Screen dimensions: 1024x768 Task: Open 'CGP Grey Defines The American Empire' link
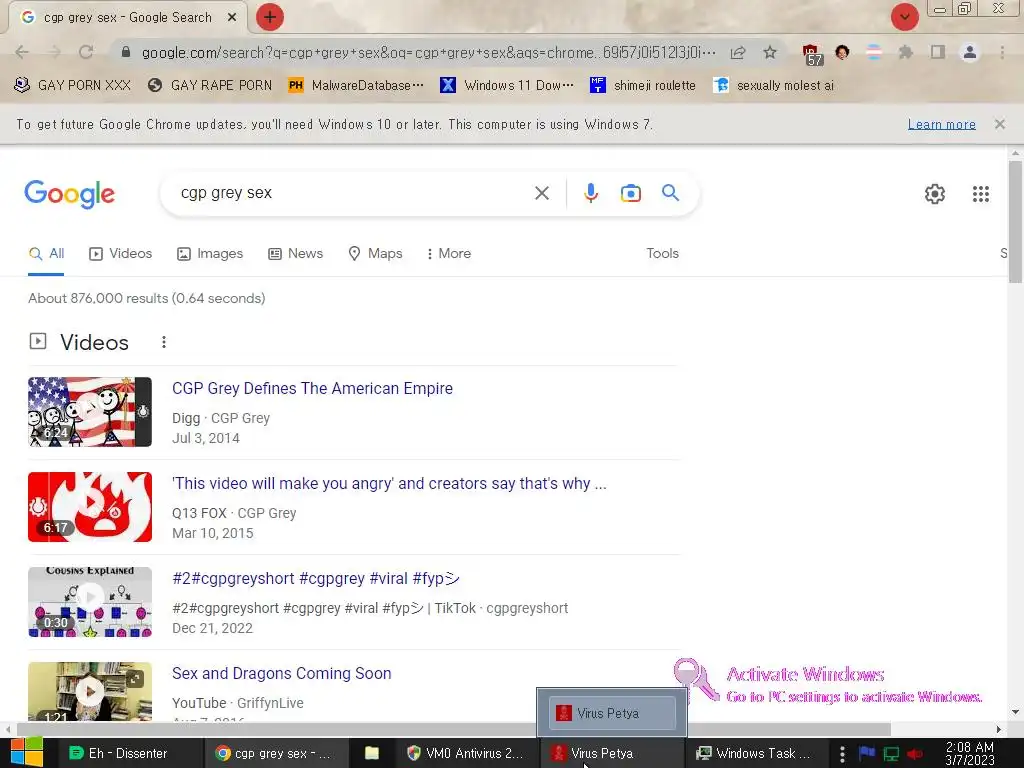point(312,389)
